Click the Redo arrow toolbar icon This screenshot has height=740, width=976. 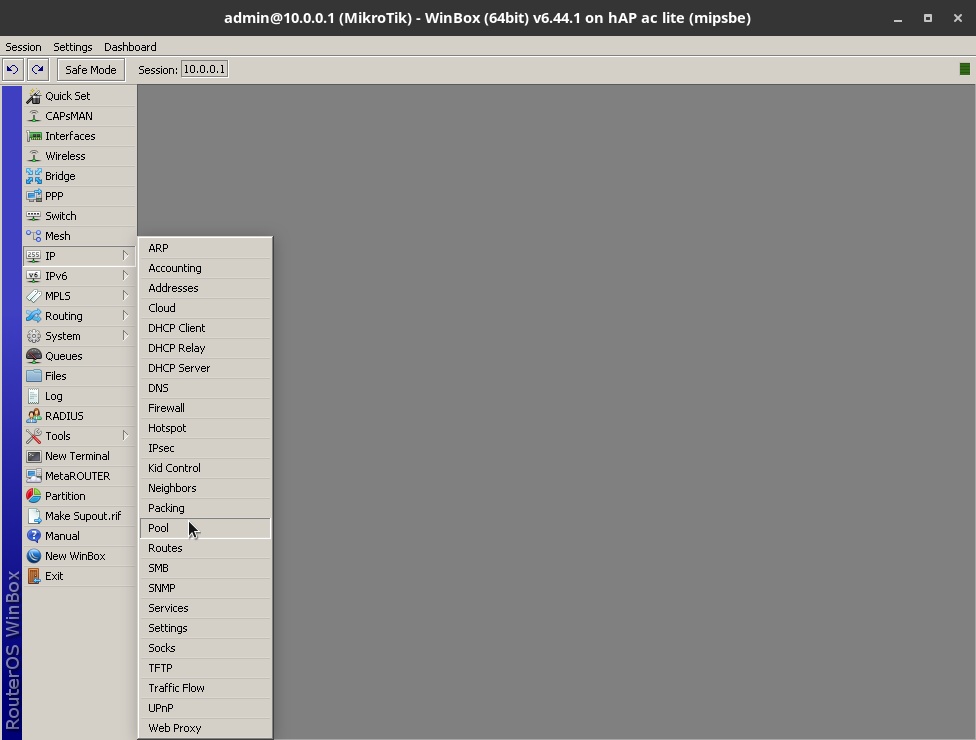(x=38, y=70)
